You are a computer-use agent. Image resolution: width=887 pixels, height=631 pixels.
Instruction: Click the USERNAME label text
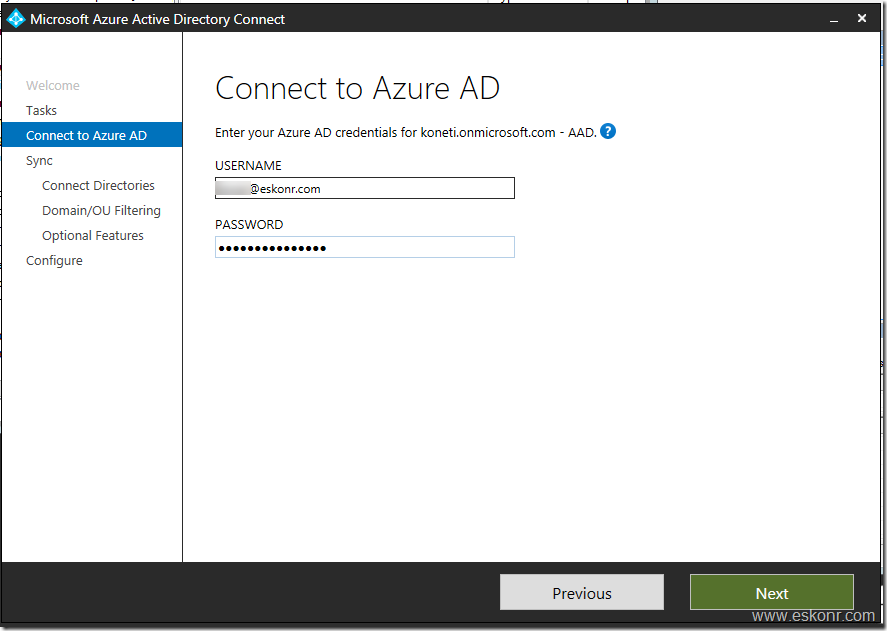(248, 165)
